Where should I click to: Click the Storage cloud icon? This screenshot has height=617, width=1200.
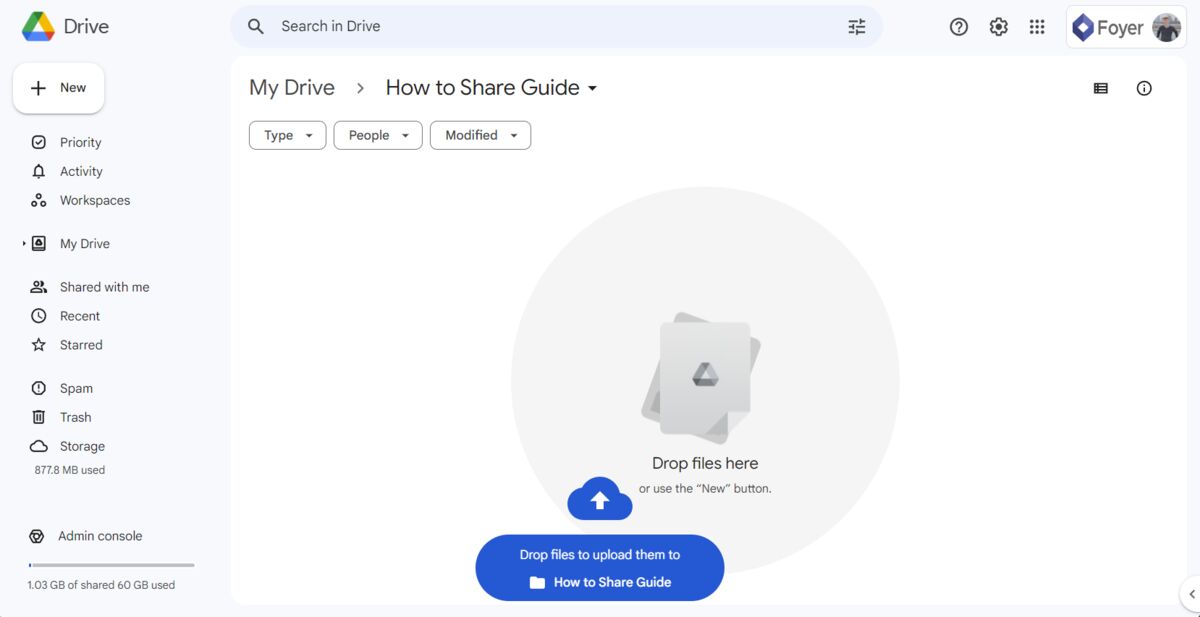pos(39,446)
